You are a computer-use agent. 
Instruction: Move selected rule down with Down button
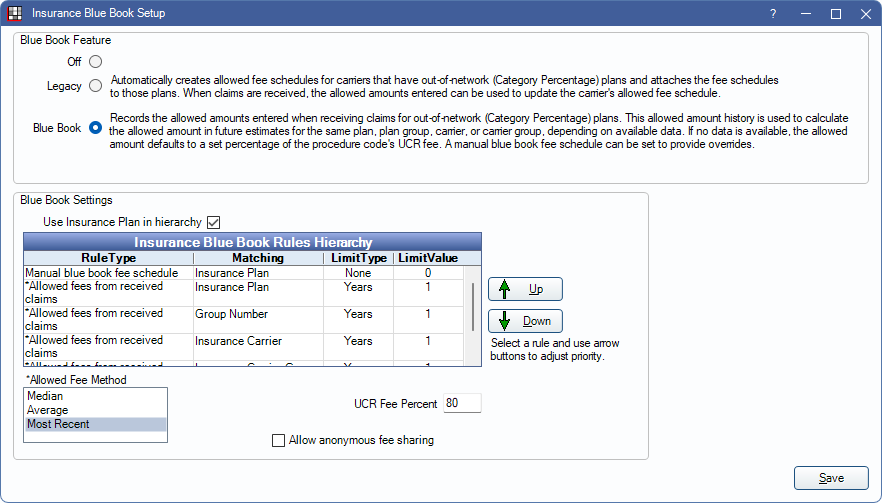pos(525,321)
